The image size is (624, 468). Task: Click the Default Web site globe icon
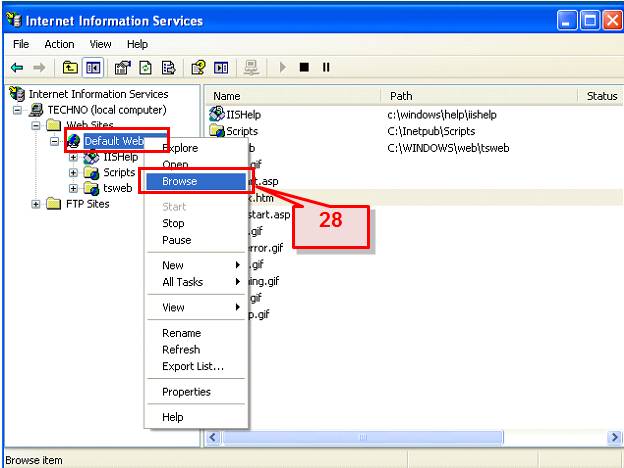[x=74, y=141]
